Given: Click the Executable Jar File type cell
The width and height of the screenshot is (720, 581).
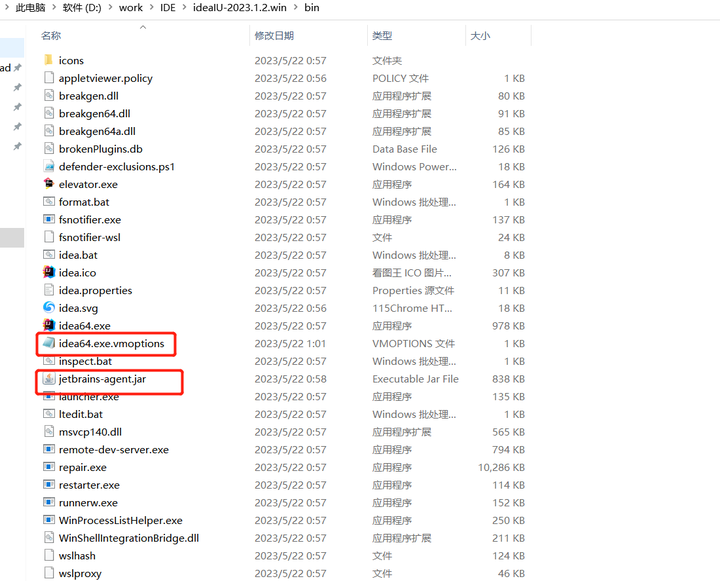Looking at the screenshot, I should (x=416, y=379).
